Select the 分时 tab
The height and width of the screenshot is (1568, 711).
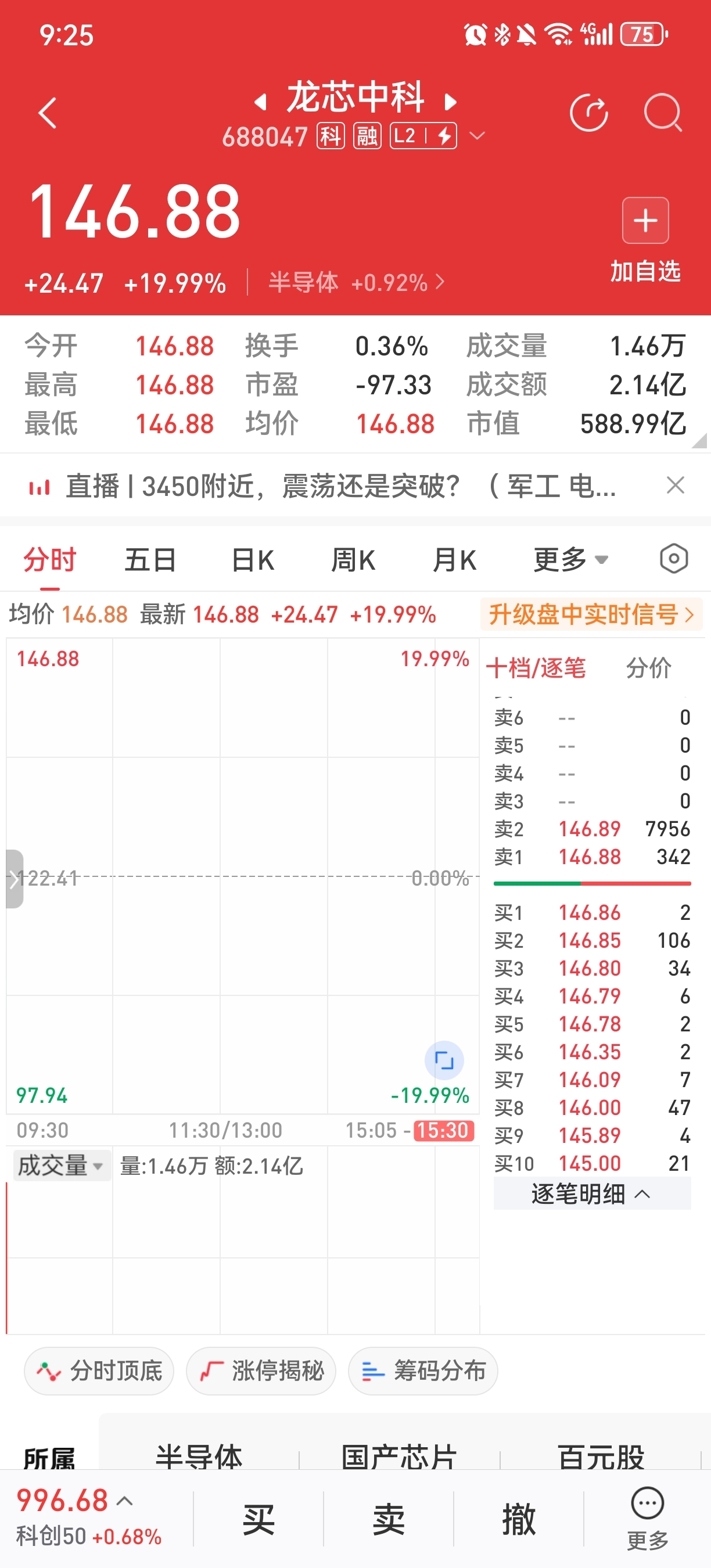[x=50, y=559]
